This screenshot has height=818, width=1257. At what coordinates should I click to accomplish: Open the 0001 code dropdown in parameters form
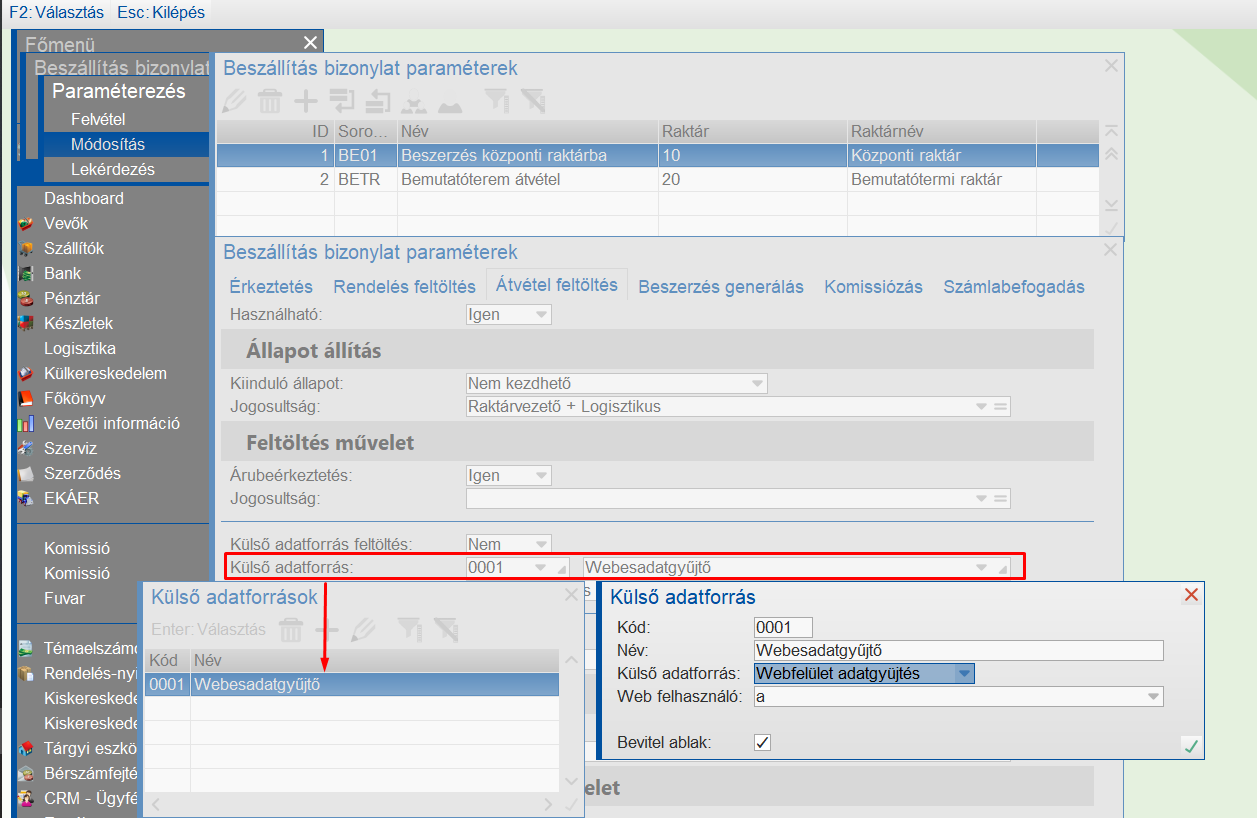(x=542, y=567)
